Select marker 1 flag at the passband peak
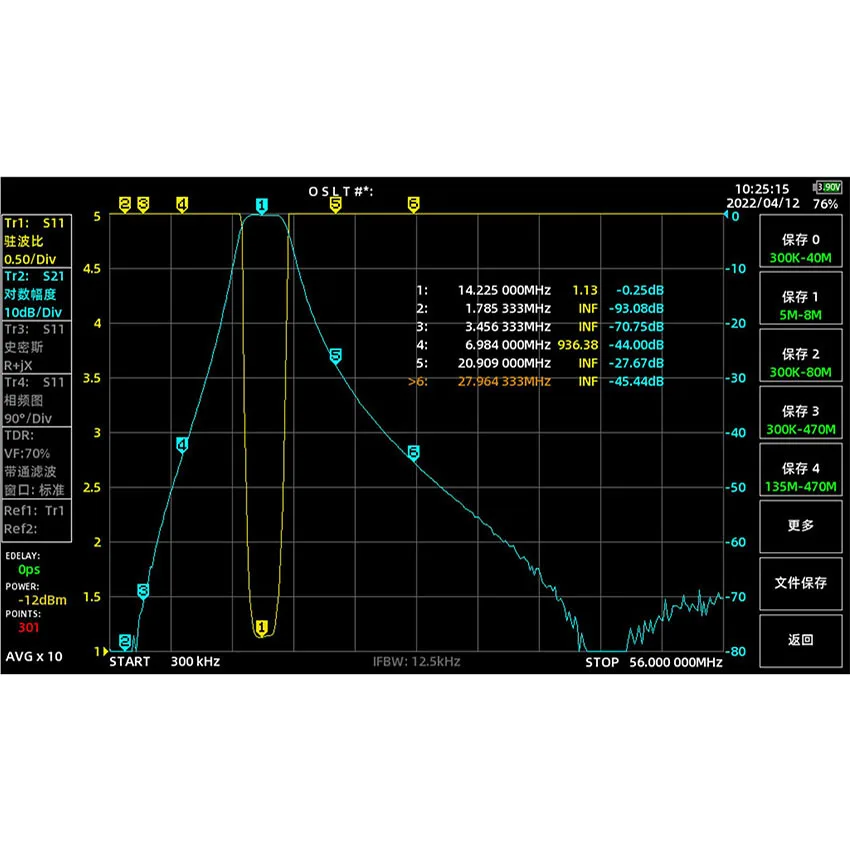 click(262, 205)
